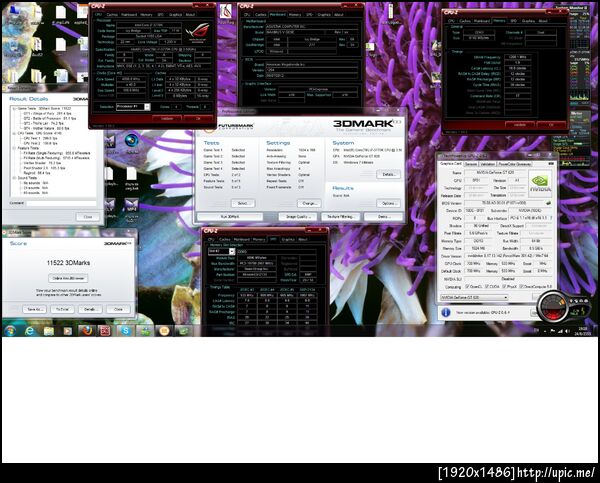Click Close in the Result Details window
Image resolution: width=600 pixels, height=483 pixels.
(x=88, y=217)
